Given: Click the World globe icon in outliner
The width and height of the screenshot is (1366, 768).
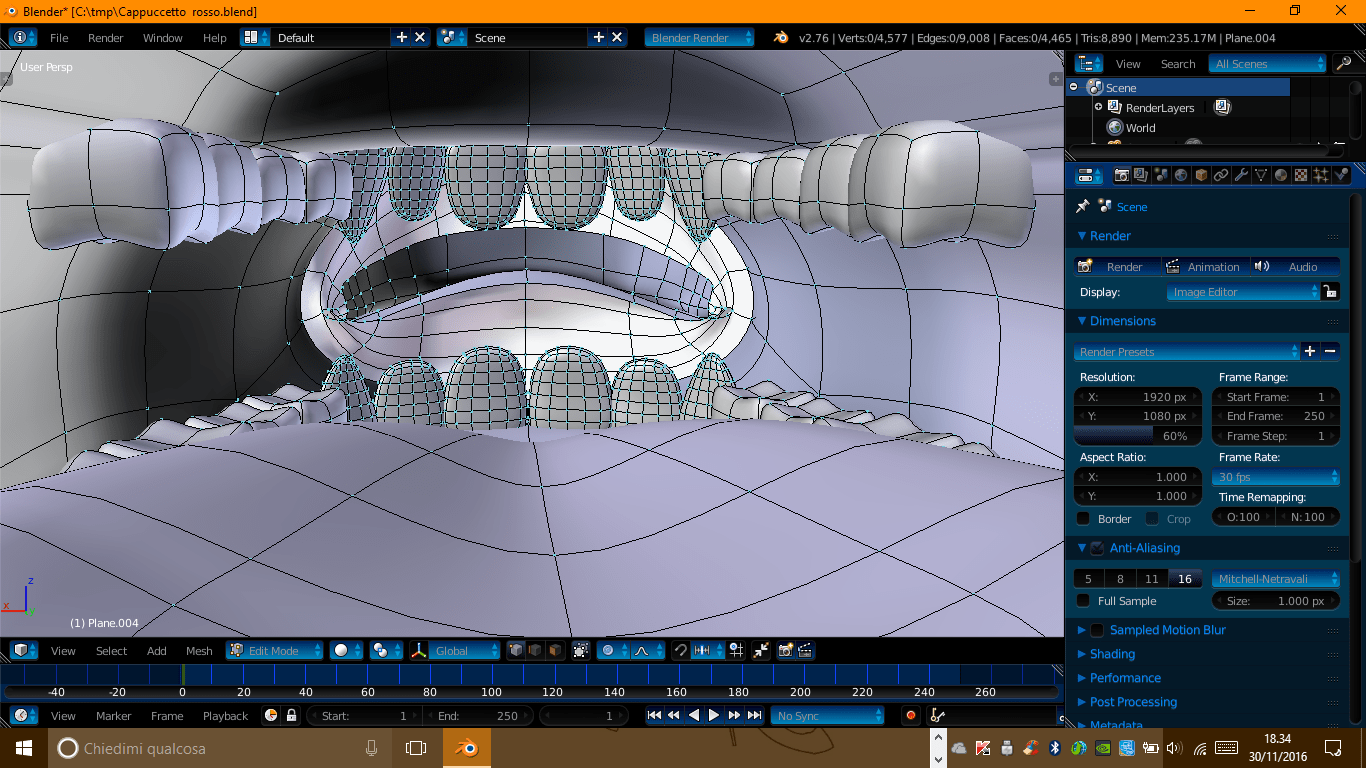Looking at the screenshot, I should (1115, 128).
